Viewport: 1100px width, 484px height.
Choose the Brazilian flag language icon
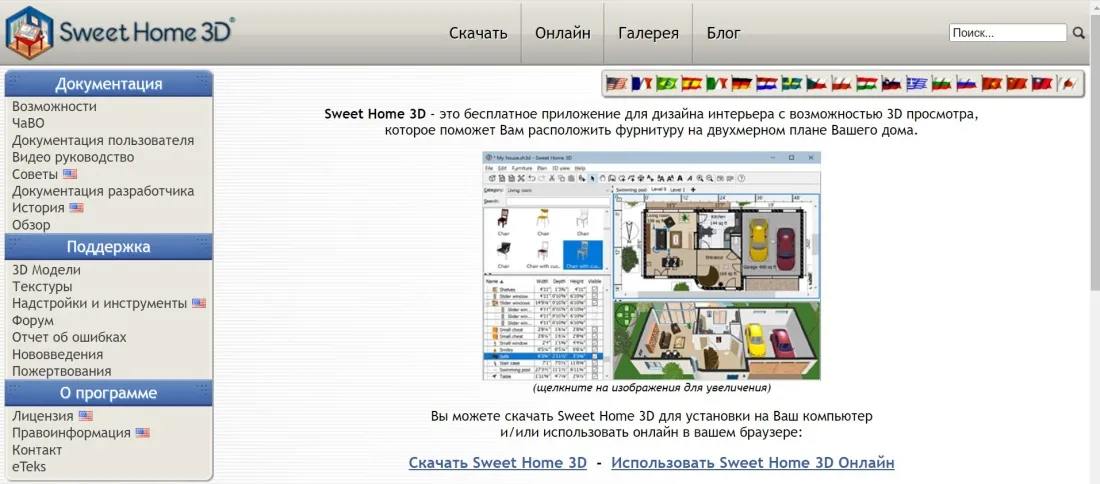(666, 83)
